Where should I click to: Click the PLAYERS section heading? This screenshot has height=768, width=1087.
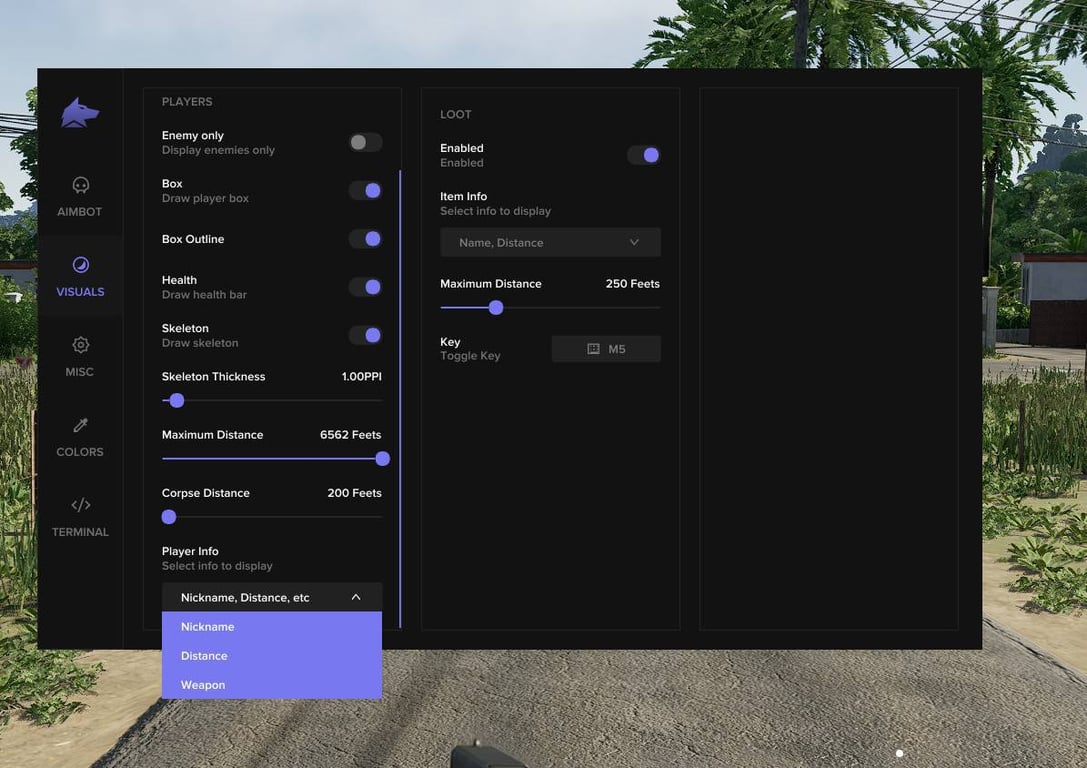(187, 101)
